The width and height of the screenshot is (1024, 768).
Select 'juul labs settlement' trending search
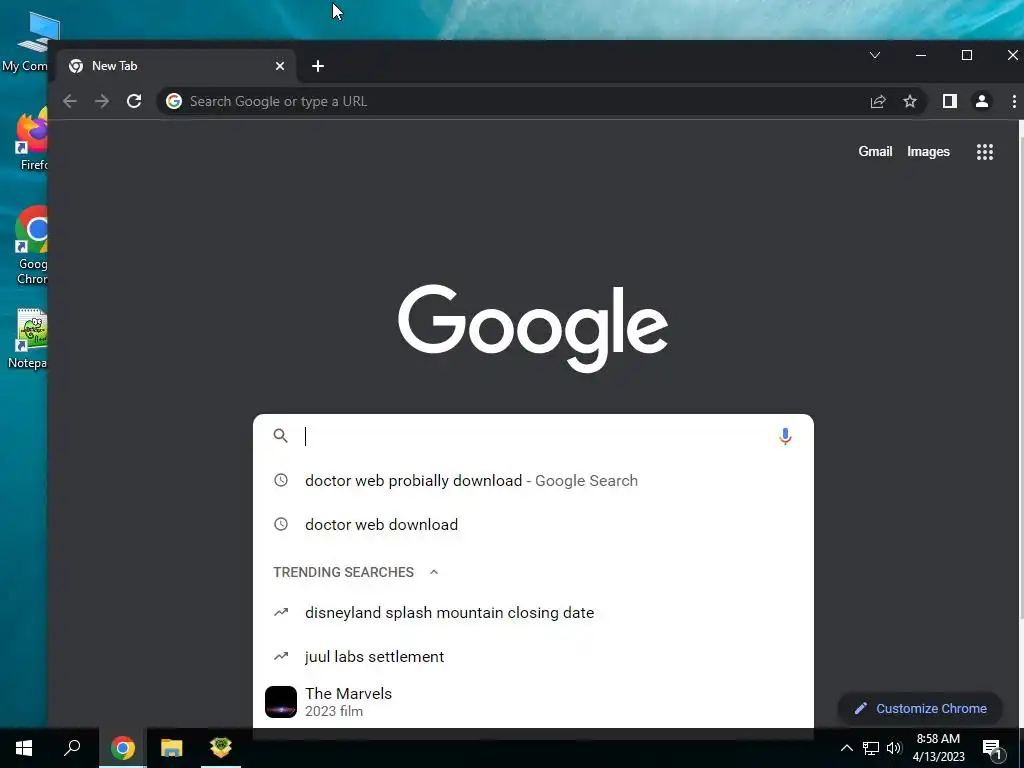[x=533, y=656]
